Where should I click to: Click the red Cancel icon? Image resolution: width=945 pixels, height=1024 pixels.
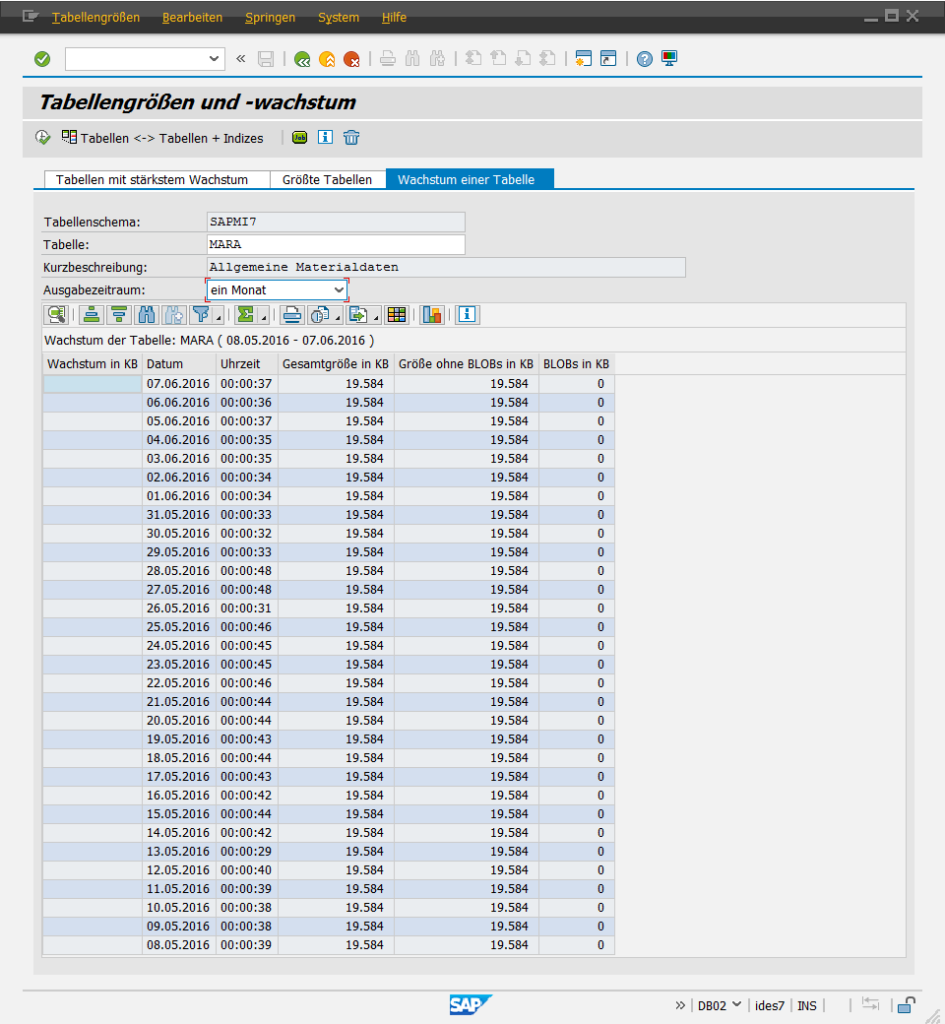352,59
